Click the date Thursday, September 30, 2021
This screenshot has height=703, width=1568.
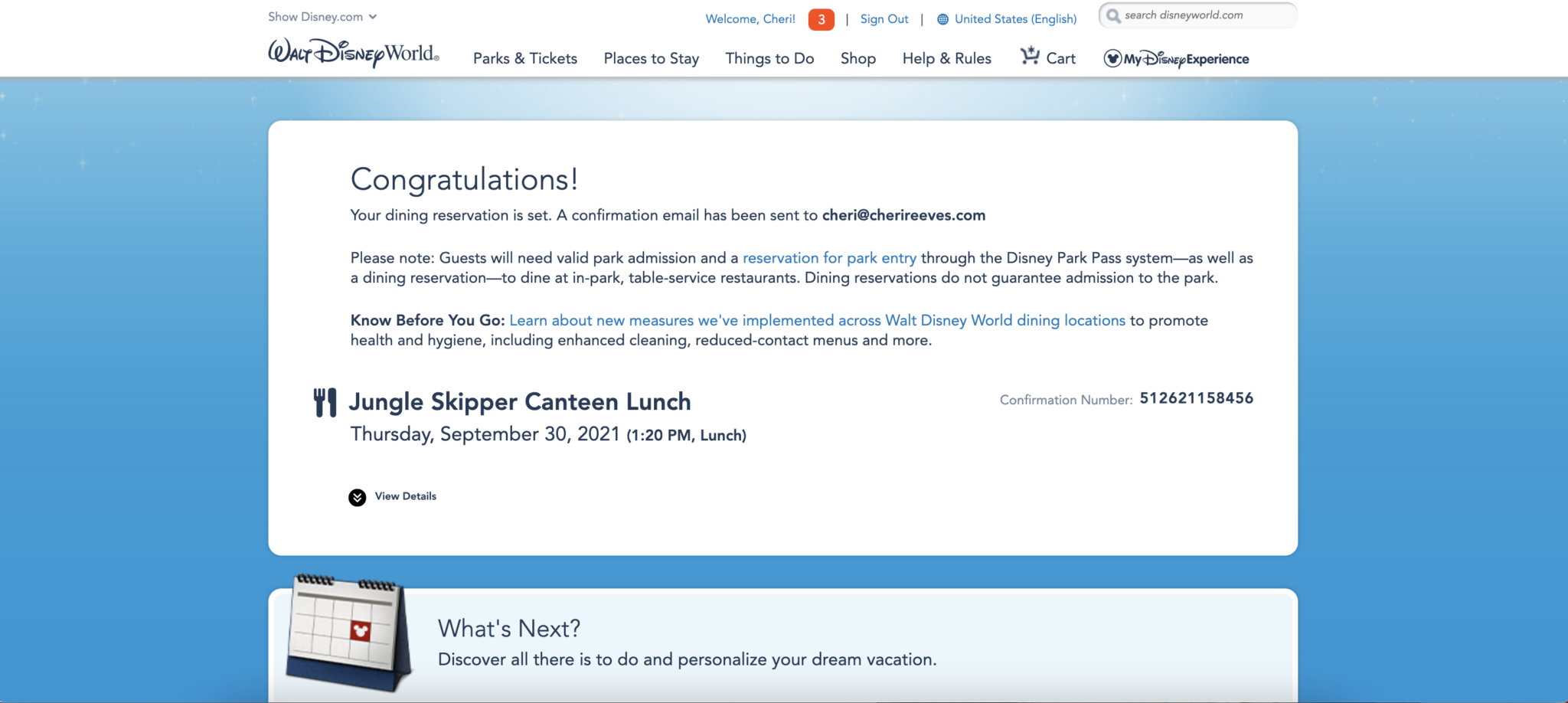coord(485,434)
